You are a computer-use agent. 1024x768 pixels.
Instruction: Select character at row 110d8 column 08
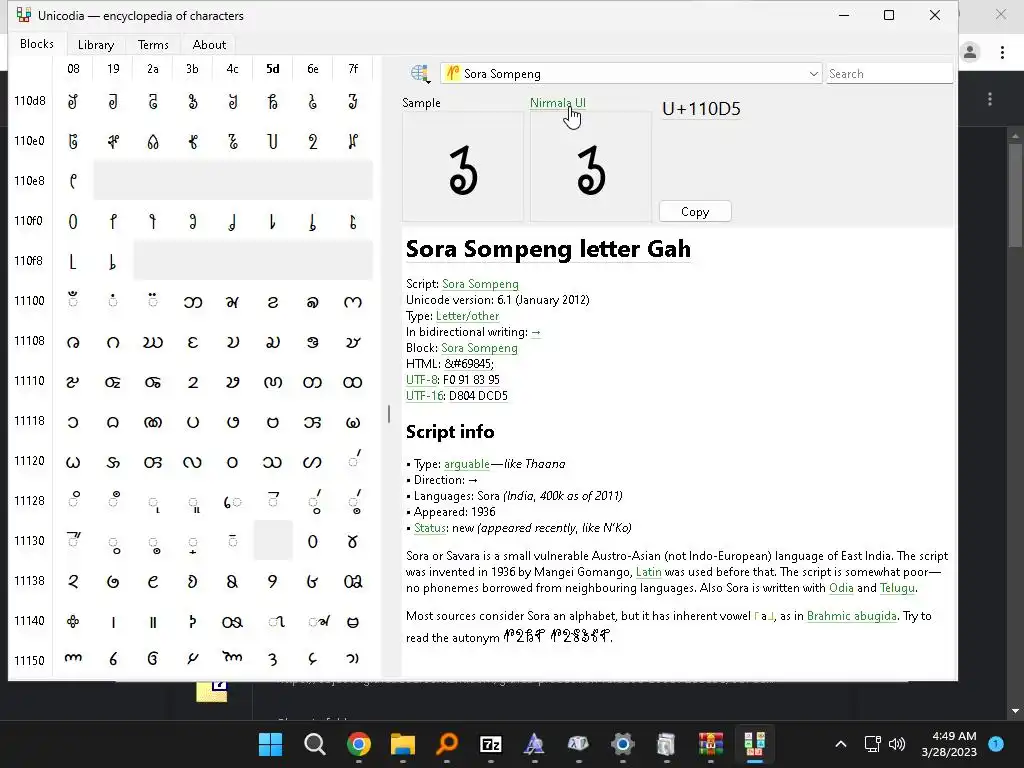[73, 101]
